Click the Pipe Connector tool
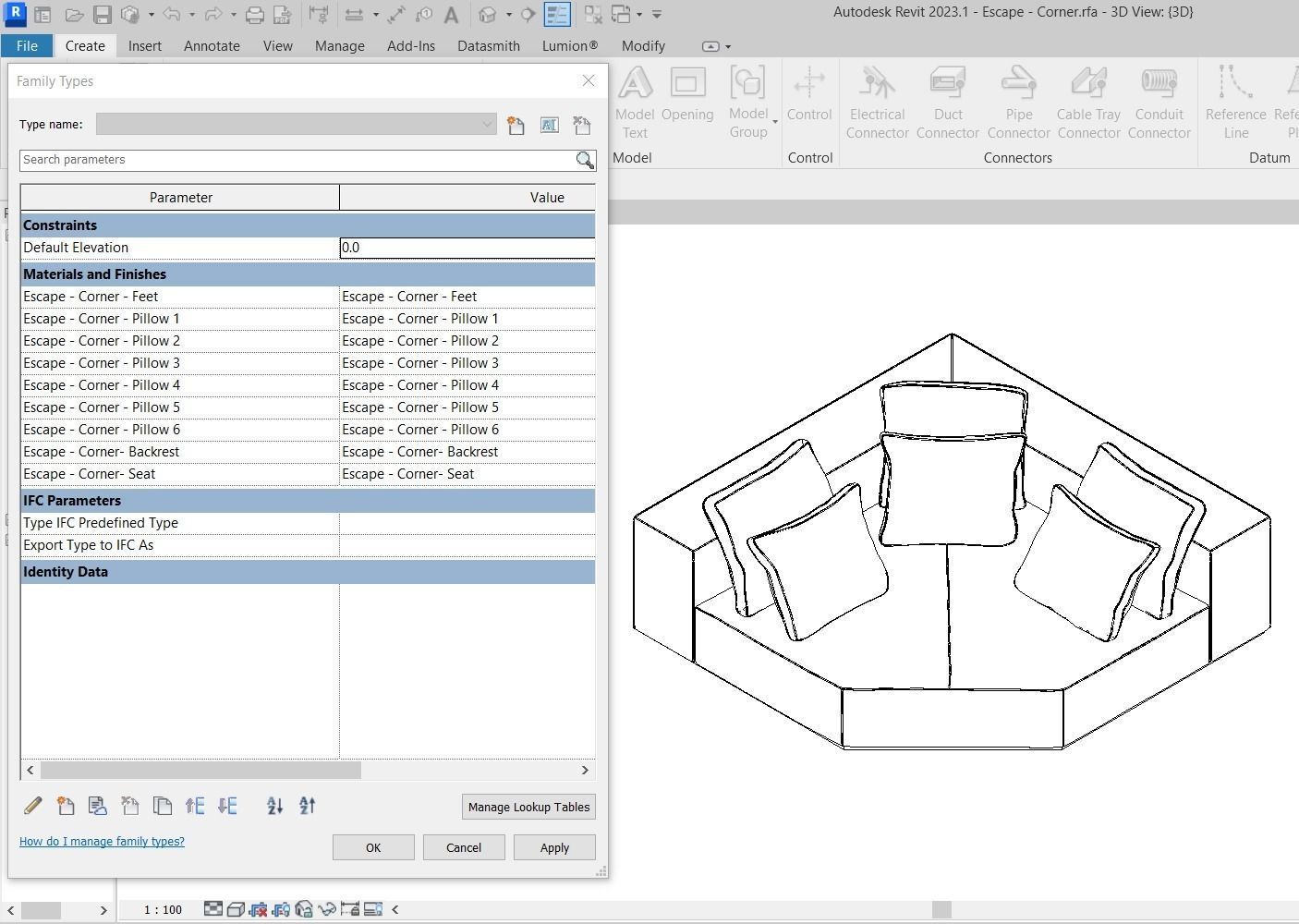 1019,103
